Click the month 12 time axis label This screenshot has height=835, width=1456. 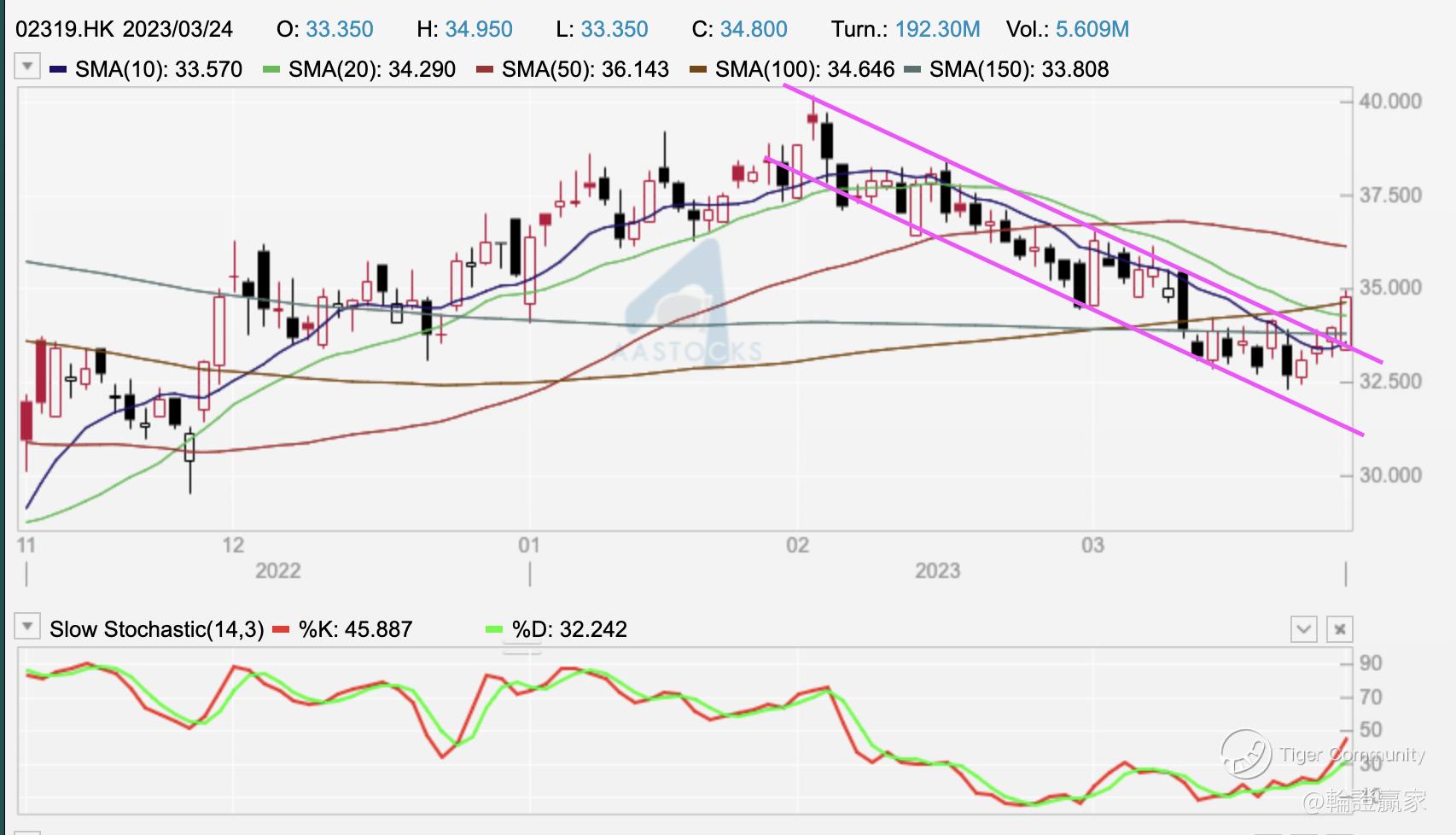pos(233,546)
